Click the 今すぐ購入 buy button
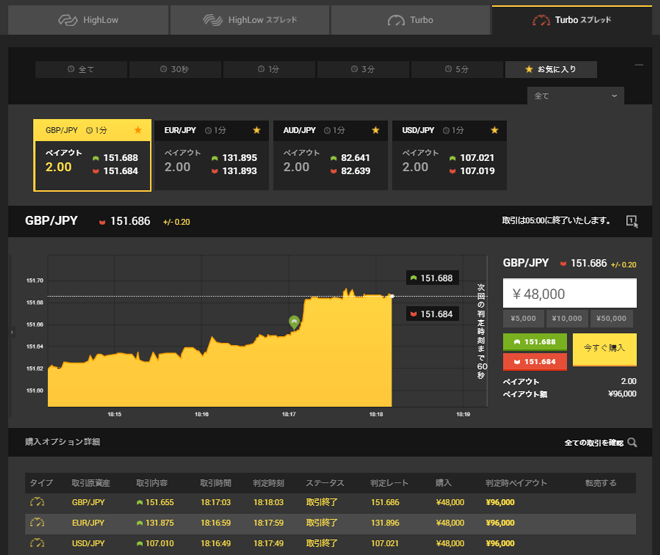 point(604,349)
